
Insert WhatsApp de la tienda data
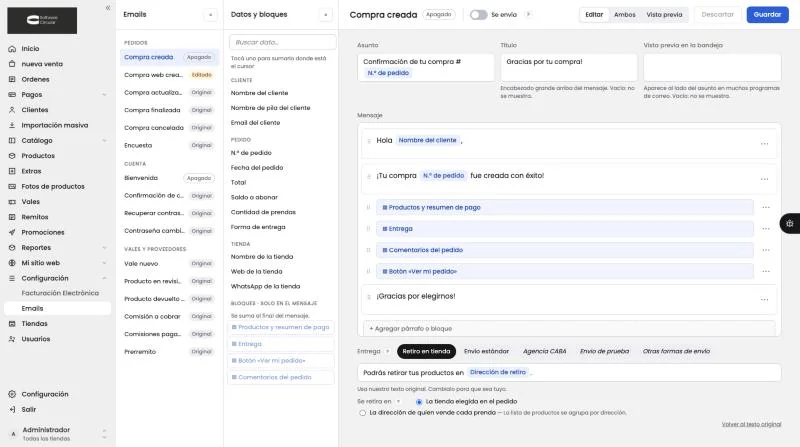265,286
